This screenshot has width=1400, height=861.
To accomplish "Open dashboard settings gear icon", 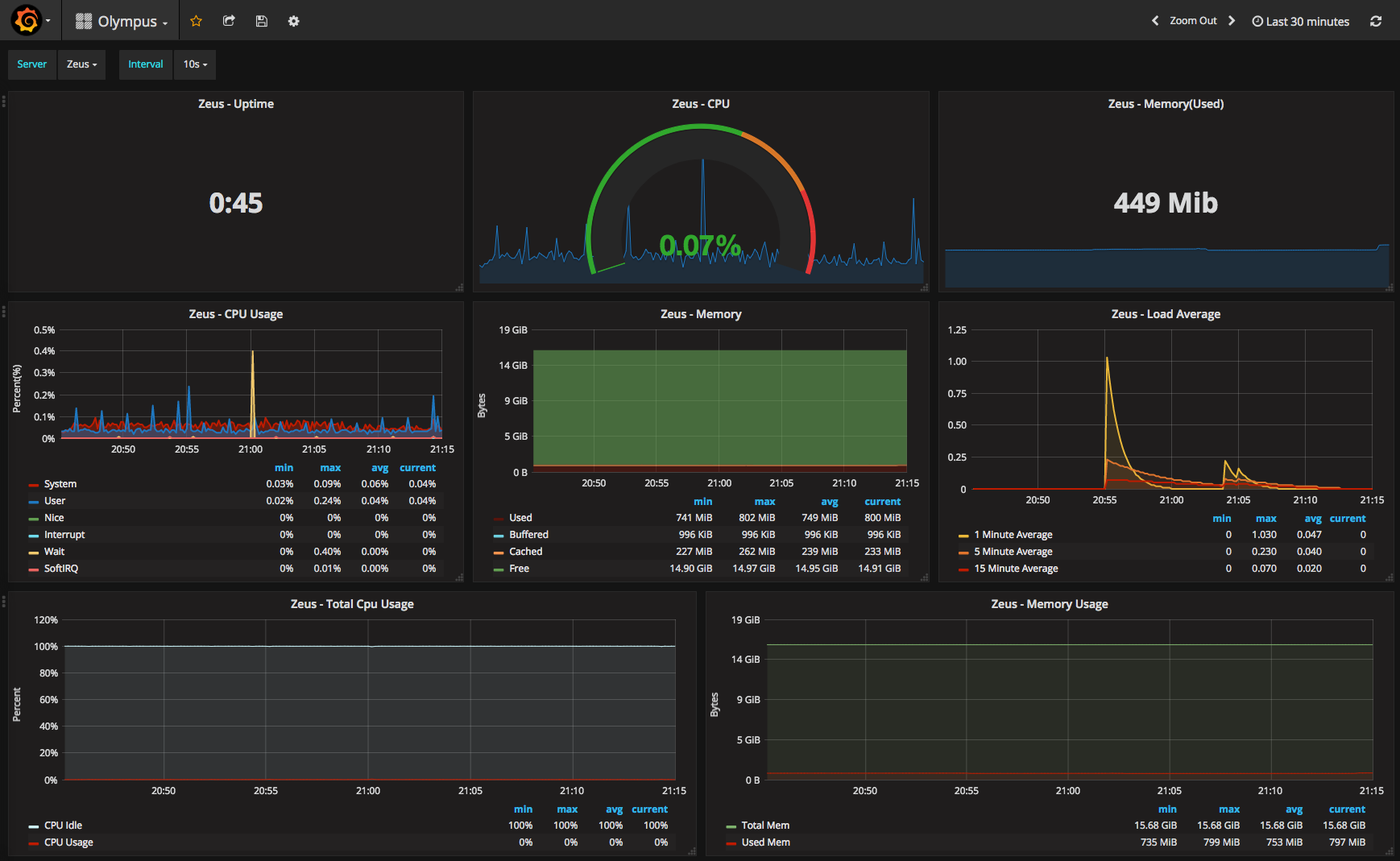I will [293, 21].
